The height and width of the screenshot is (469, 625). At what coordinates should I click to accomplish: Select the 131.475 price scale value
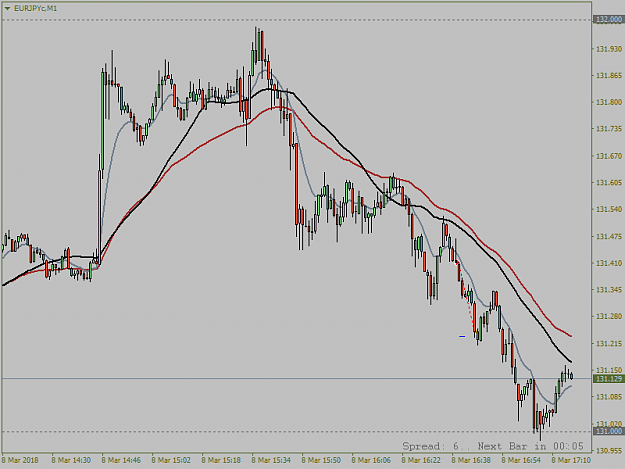pos(609,237)
